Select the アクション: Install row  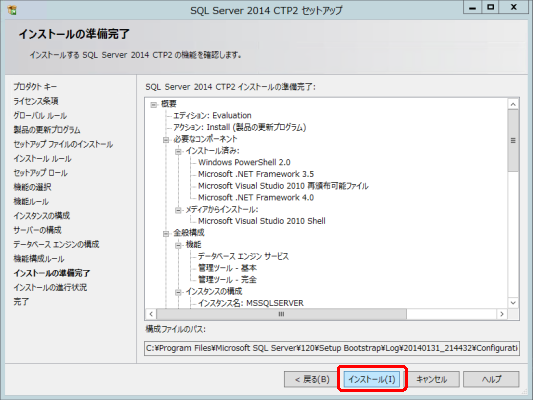point(240,127)
